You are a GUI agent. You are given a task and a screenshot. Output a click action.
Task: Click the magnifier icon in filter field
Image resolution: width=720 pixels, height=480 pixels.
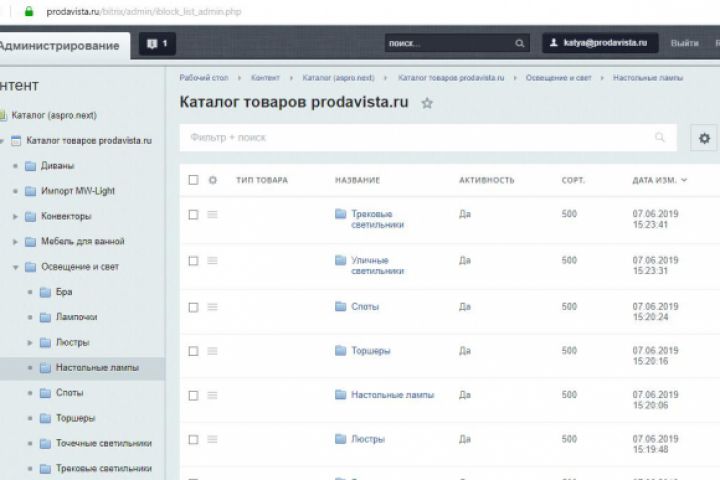click(659, 137)
